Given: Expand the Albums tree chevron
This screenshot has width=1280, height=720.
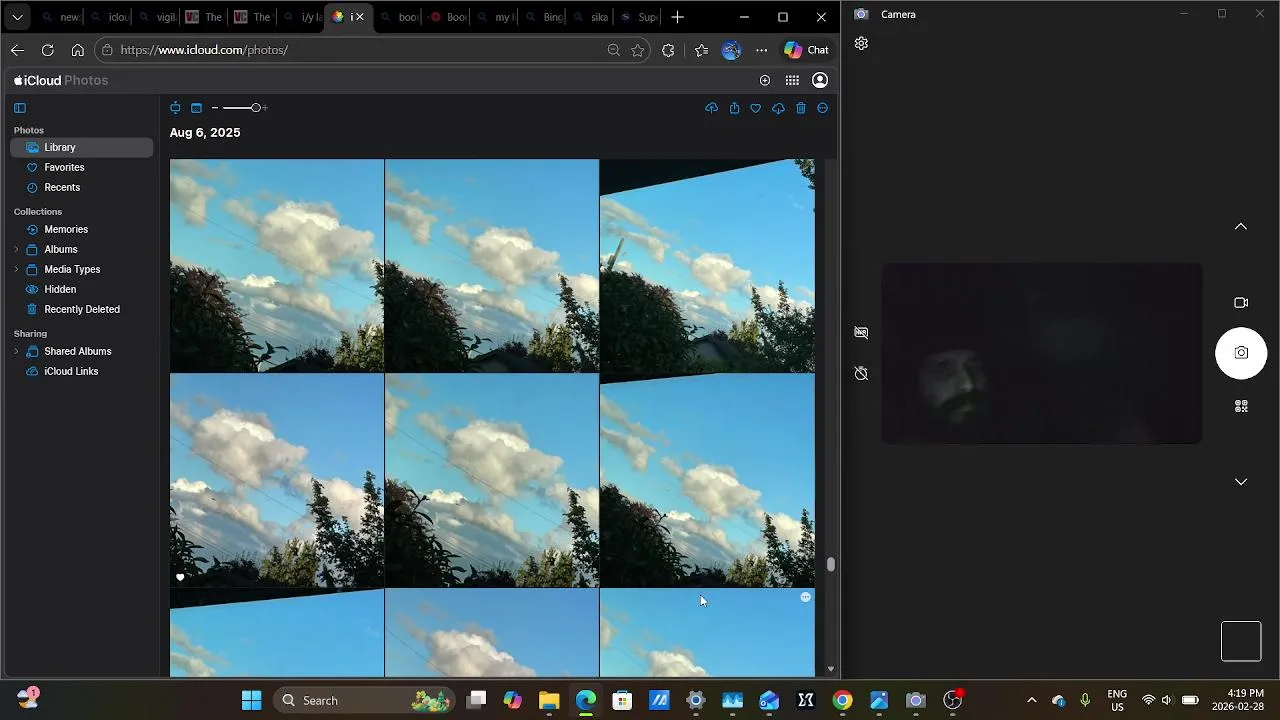Looking at the screenshot, I should point(16,249).
